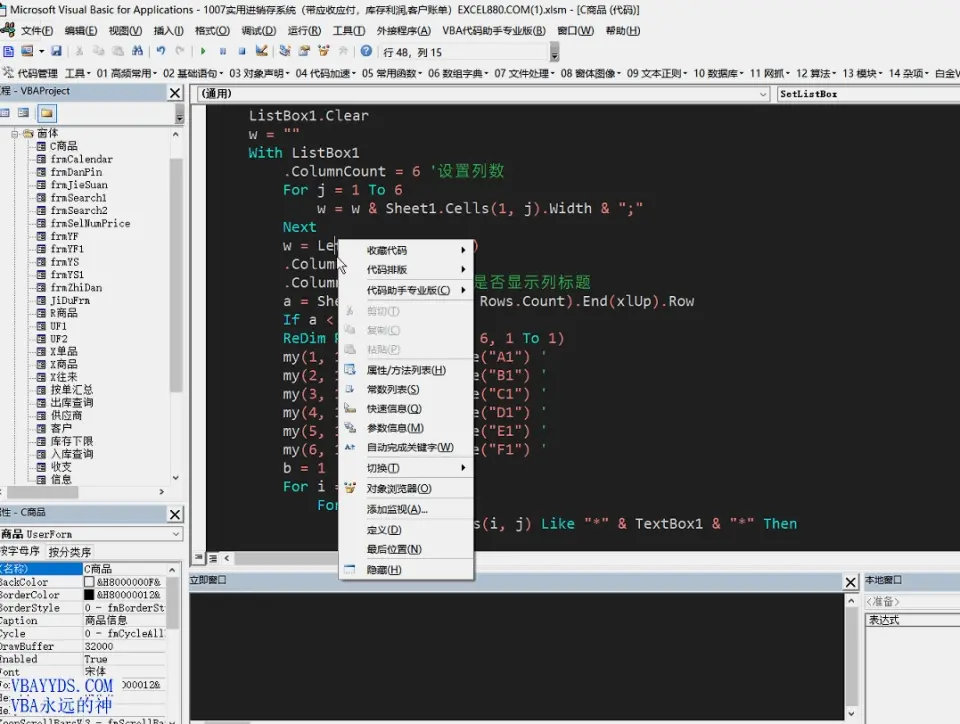The image size is (960, 724).
Task: Open the VBA代码助手专业版(B) menu
Action: click(x=493, y=31)
